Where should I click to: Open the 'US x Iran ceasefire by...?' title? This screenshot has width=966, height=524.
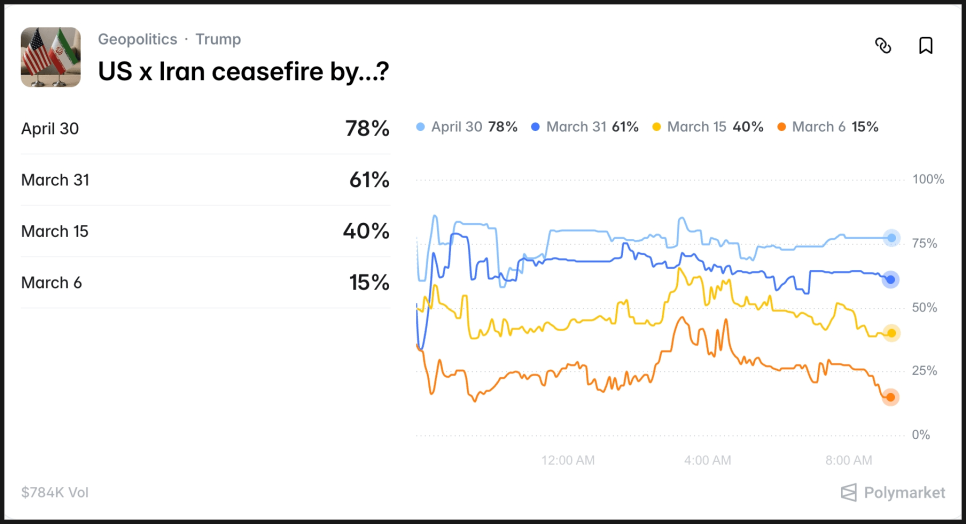[243, 71]
